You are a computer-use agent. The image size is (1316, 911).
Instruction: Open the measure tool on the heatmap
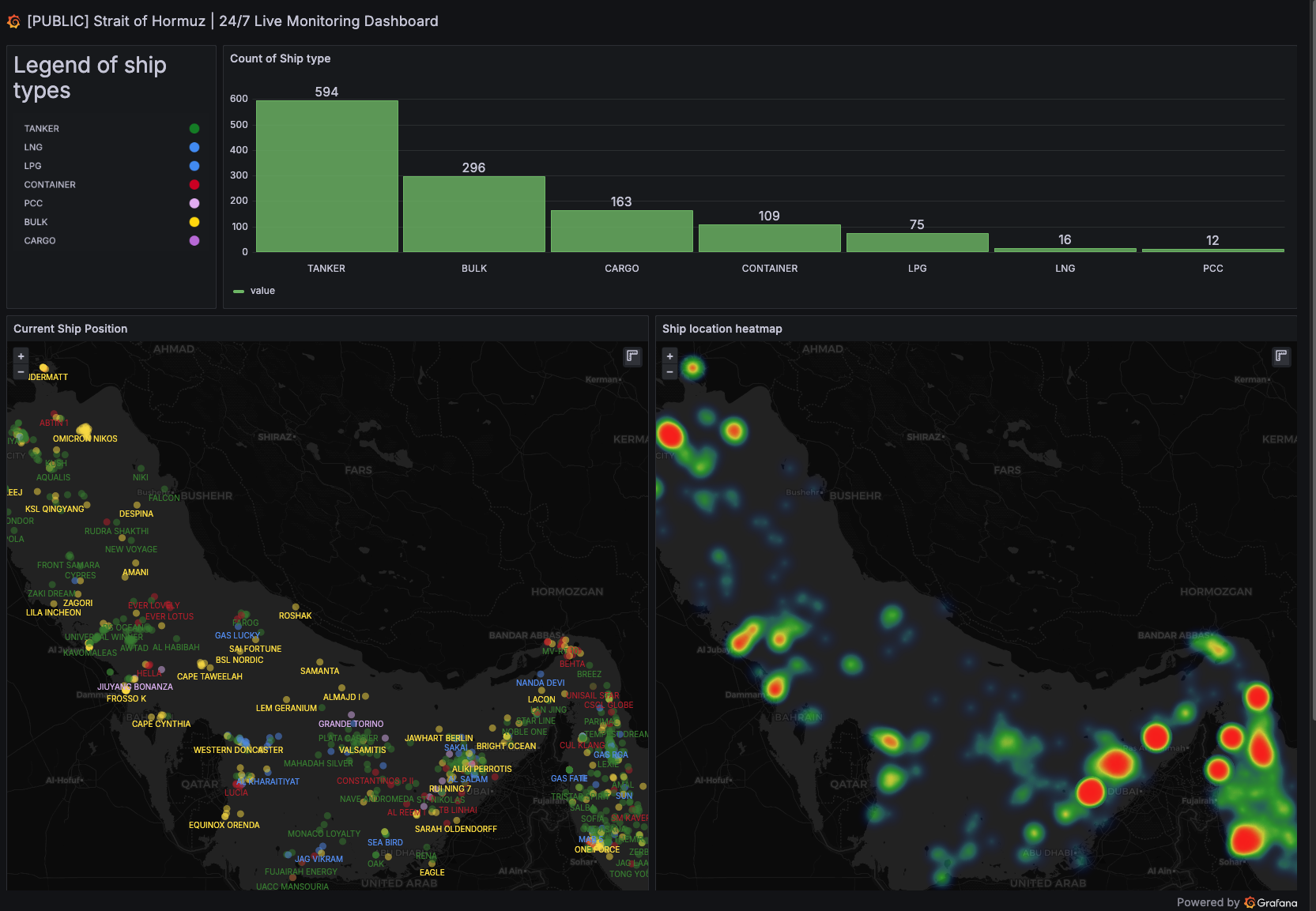click(1281, 356)
